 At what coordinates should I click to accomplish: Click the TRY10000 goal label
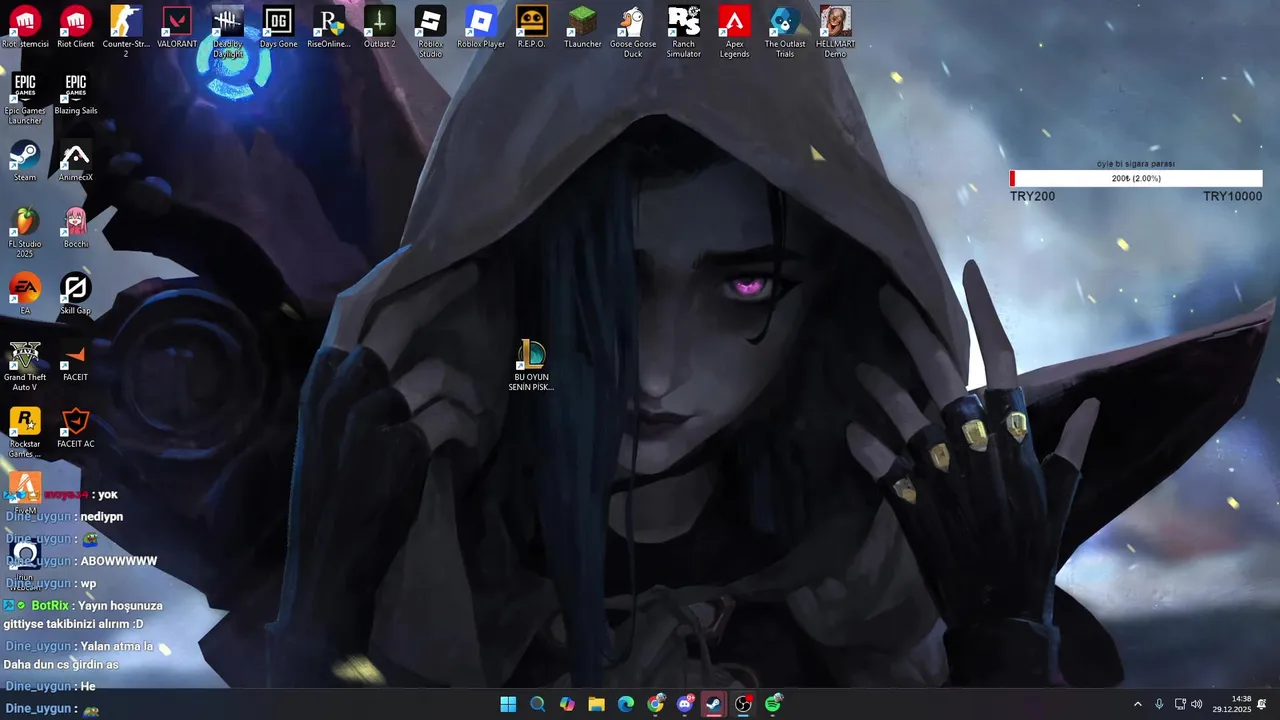pos(1232,196)
